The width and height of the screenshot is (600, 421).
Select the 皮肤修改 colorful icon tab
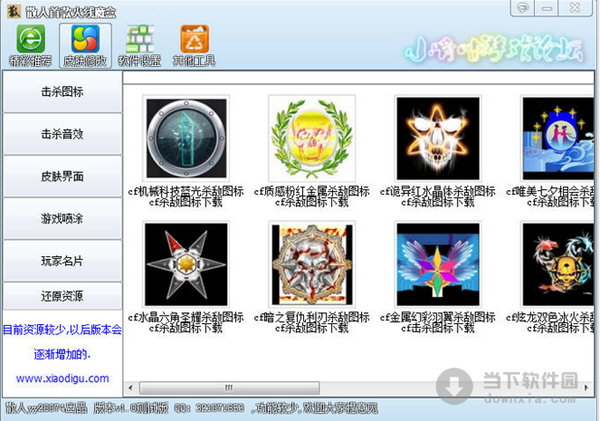click(85, 46)
